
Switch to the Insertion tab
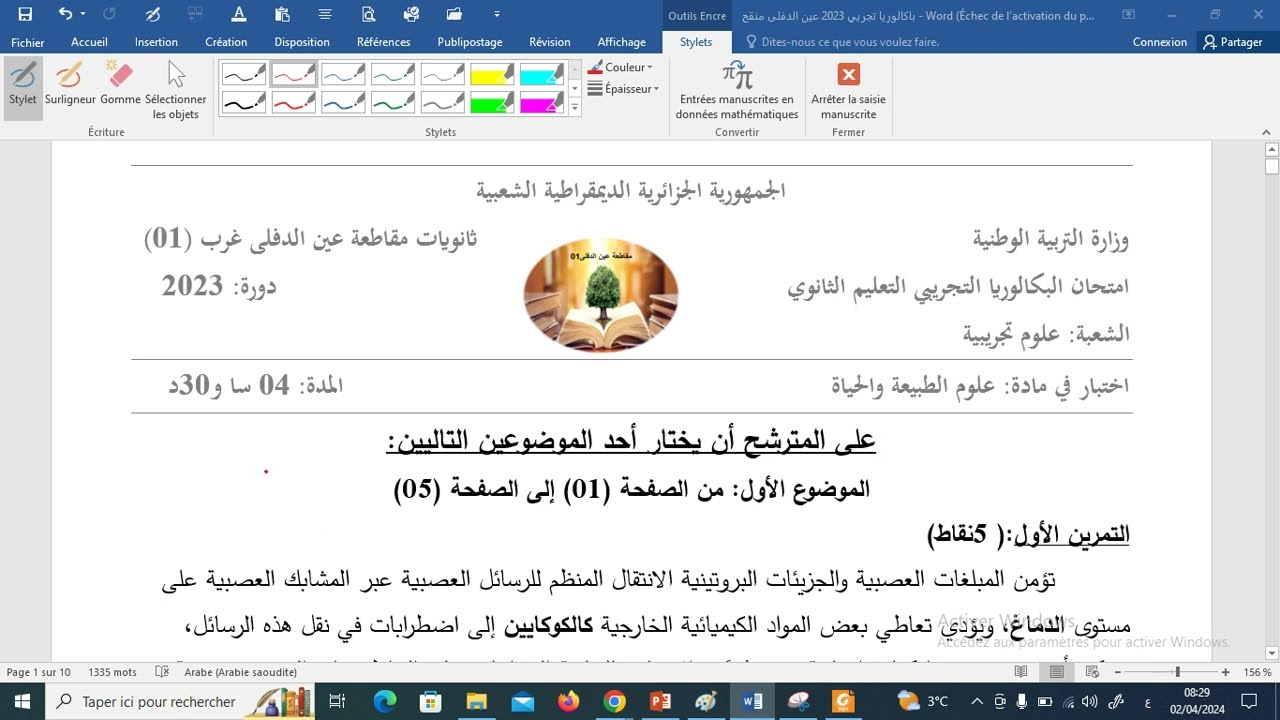(x=156, y=42)
